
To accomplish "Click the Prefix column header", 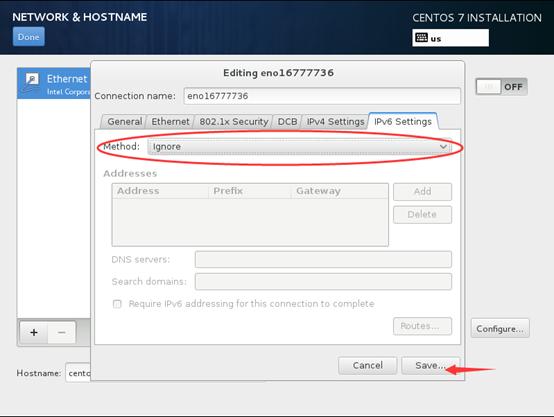I will [249, 191].
